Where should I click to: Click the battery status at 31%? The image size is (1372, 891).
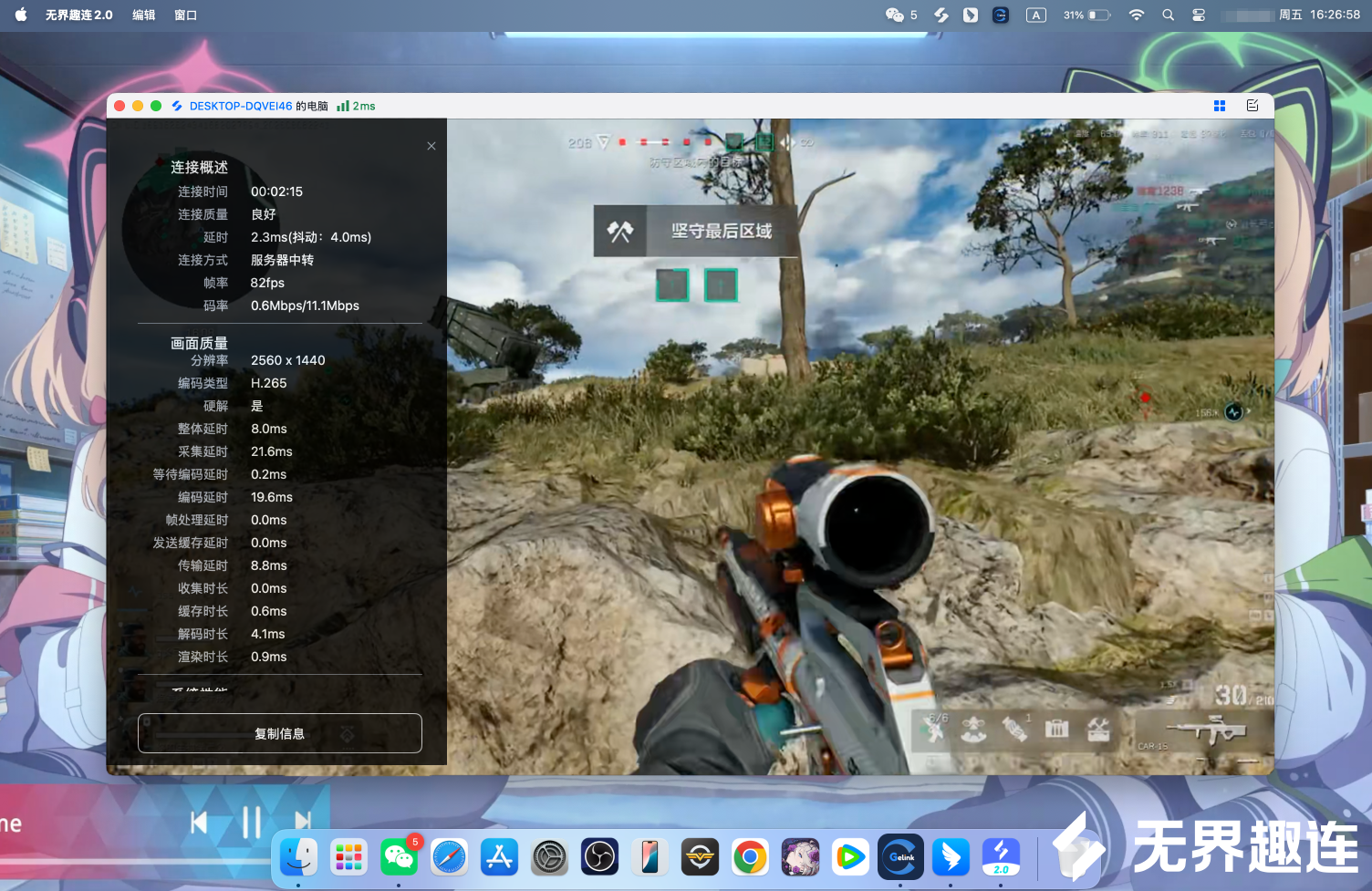click(x=1087, y=15)
